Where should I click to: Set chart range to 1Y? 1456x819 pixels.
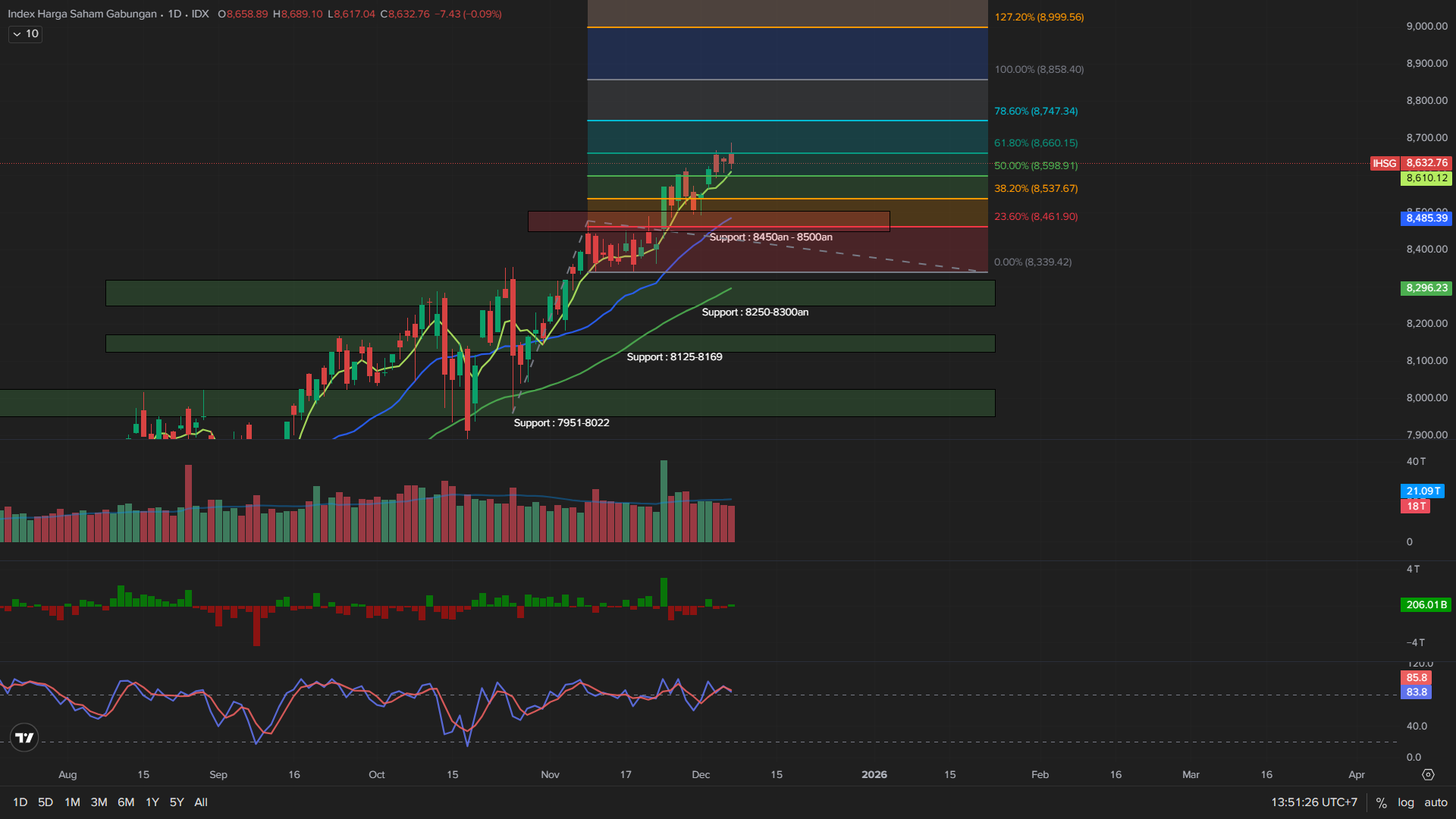point(152,802)
